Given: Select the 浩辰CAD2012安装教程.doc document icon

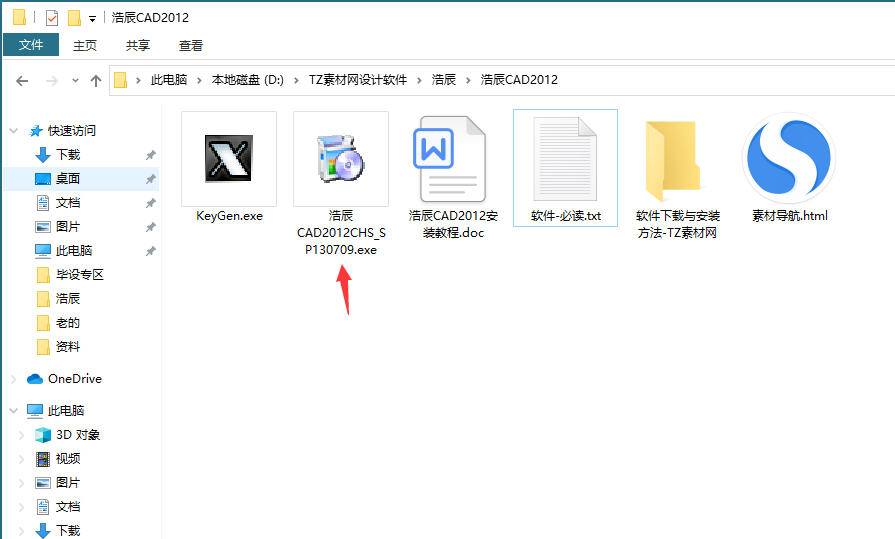Looking at the screenshot, I should pyautogui.click(x=450, y=159).
